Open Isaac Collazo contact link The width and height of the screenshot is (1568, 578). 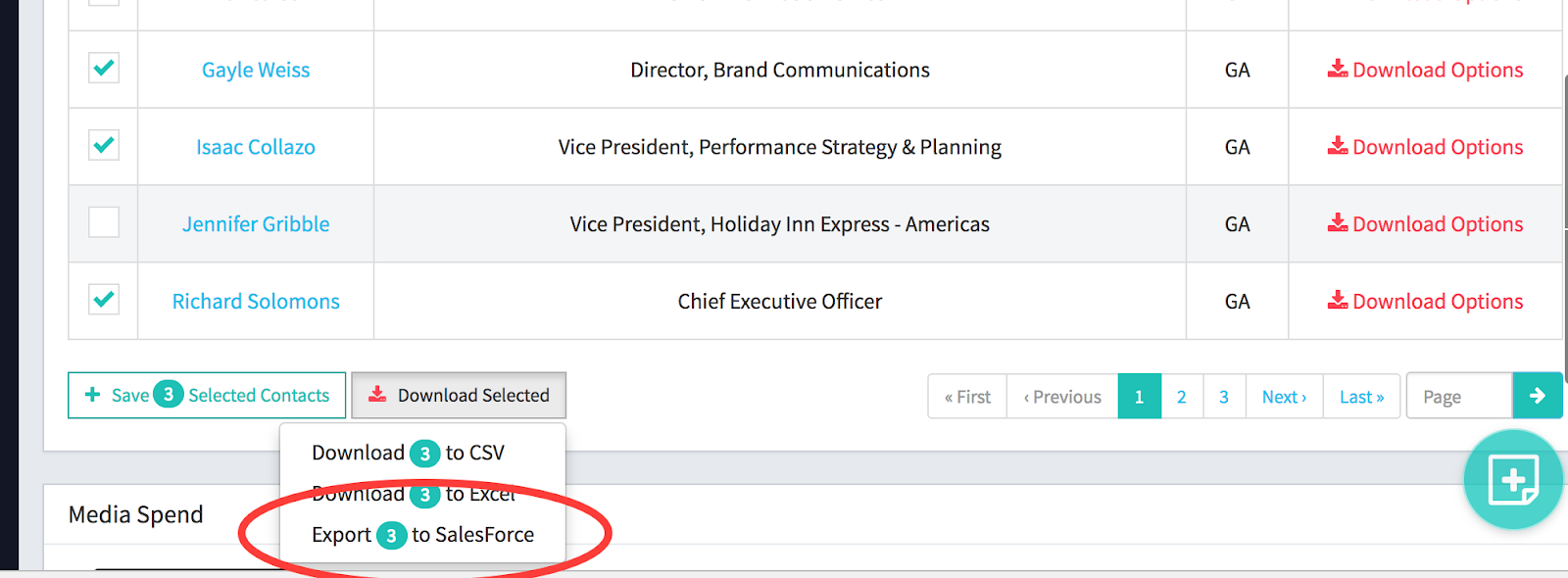(x=256, y=147)
